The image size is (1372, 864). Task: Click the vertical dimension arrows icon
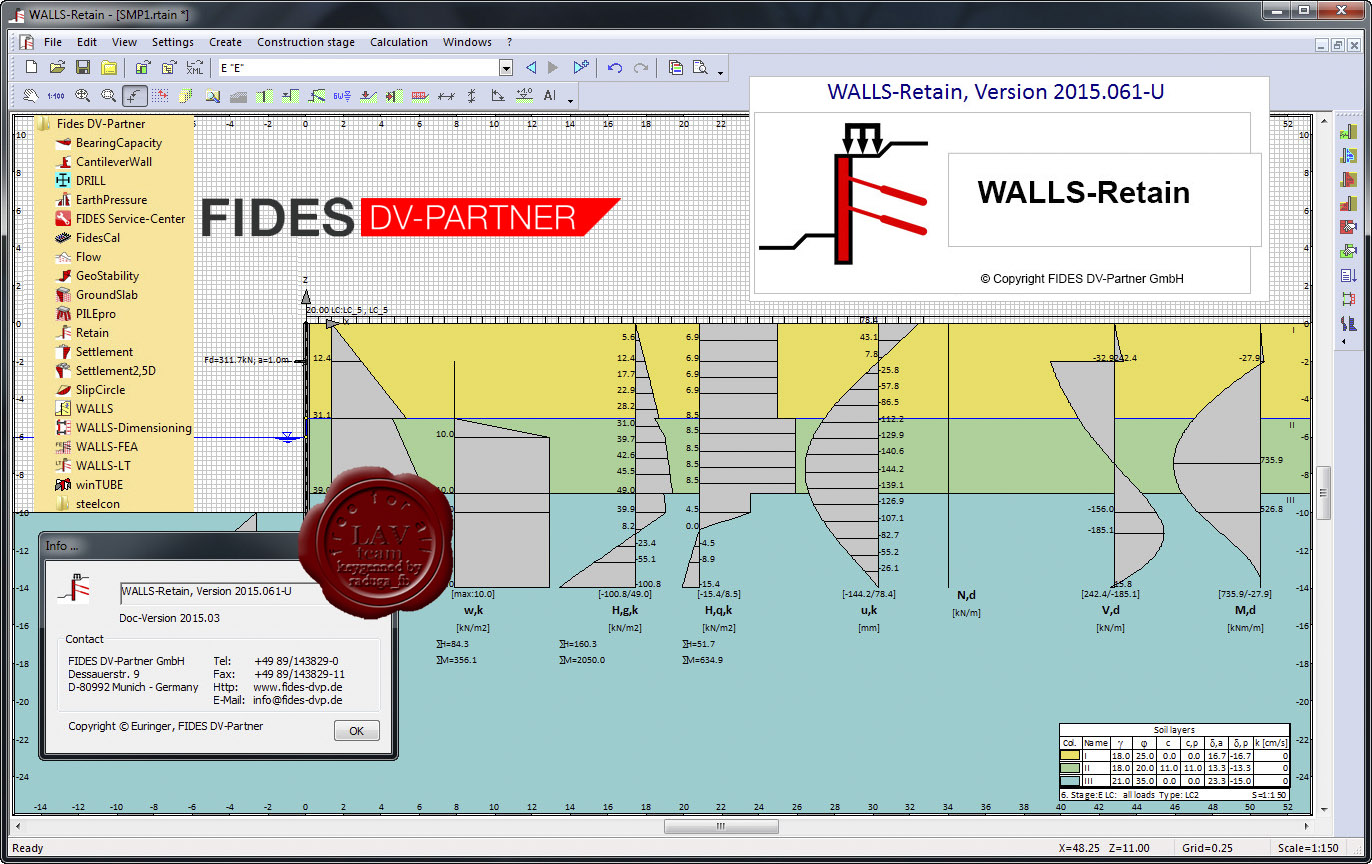(471, 96)
